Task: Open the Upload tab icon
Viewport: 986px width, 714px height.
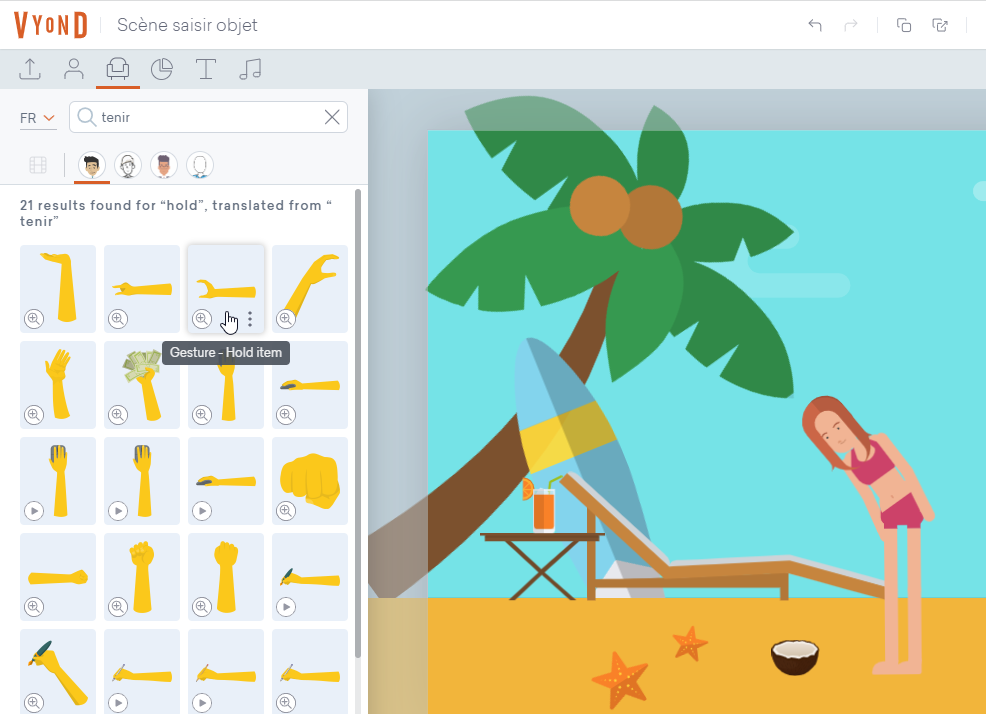Action: pyautogui.click(x=30, y=69)
